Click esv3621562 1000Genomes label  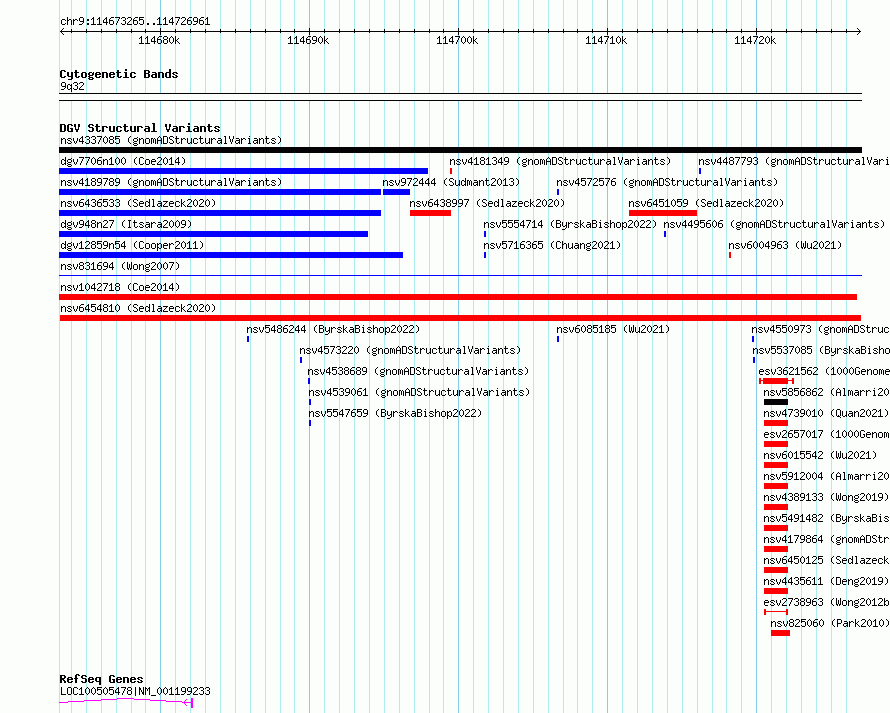point(824,371)
